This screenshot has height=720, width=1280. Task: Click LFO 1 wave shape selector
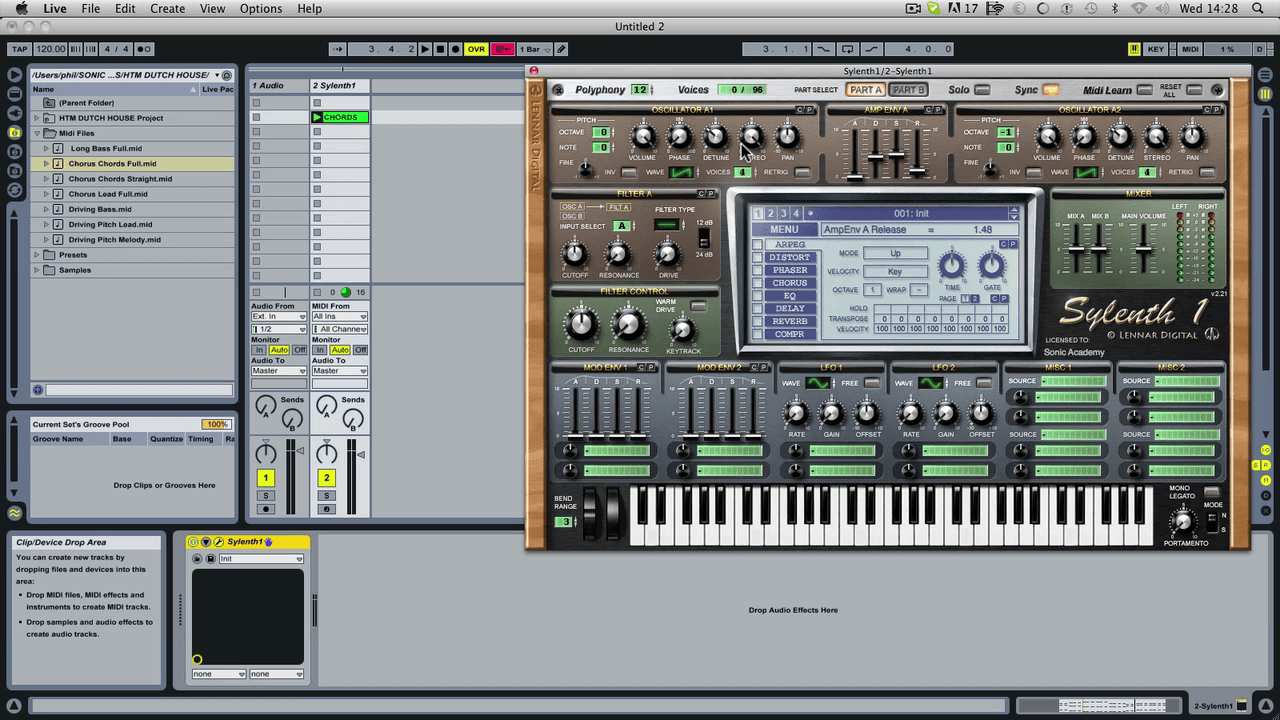click(818, 383)
